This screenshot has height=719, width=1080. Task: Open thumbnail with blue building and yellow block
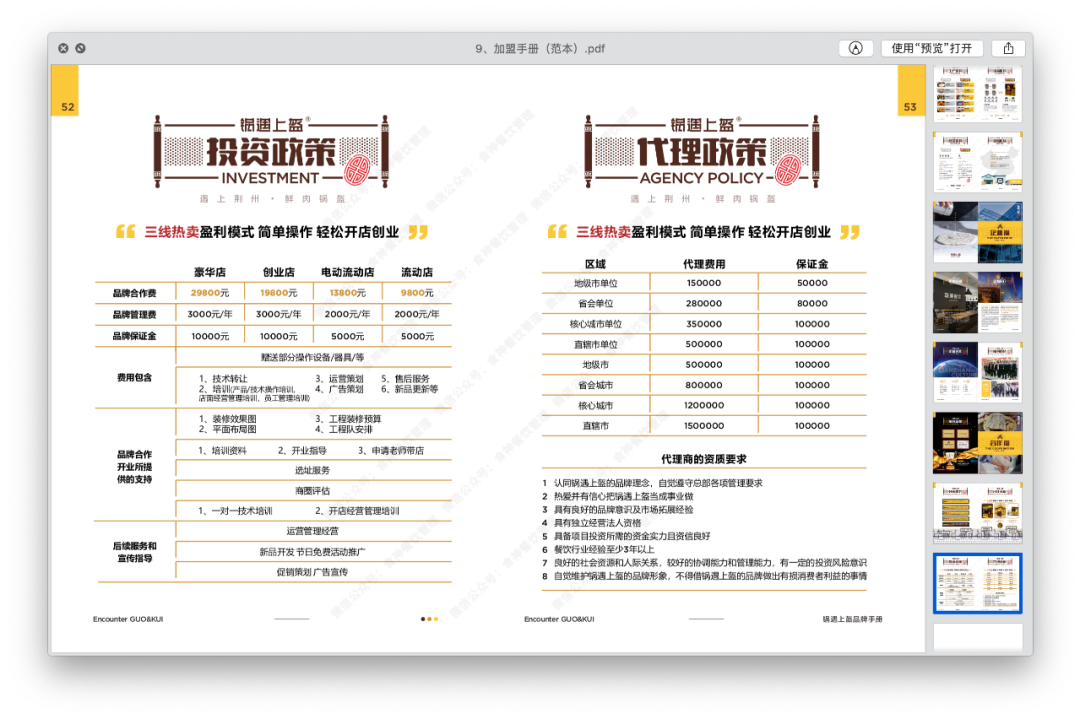(977, 232)
